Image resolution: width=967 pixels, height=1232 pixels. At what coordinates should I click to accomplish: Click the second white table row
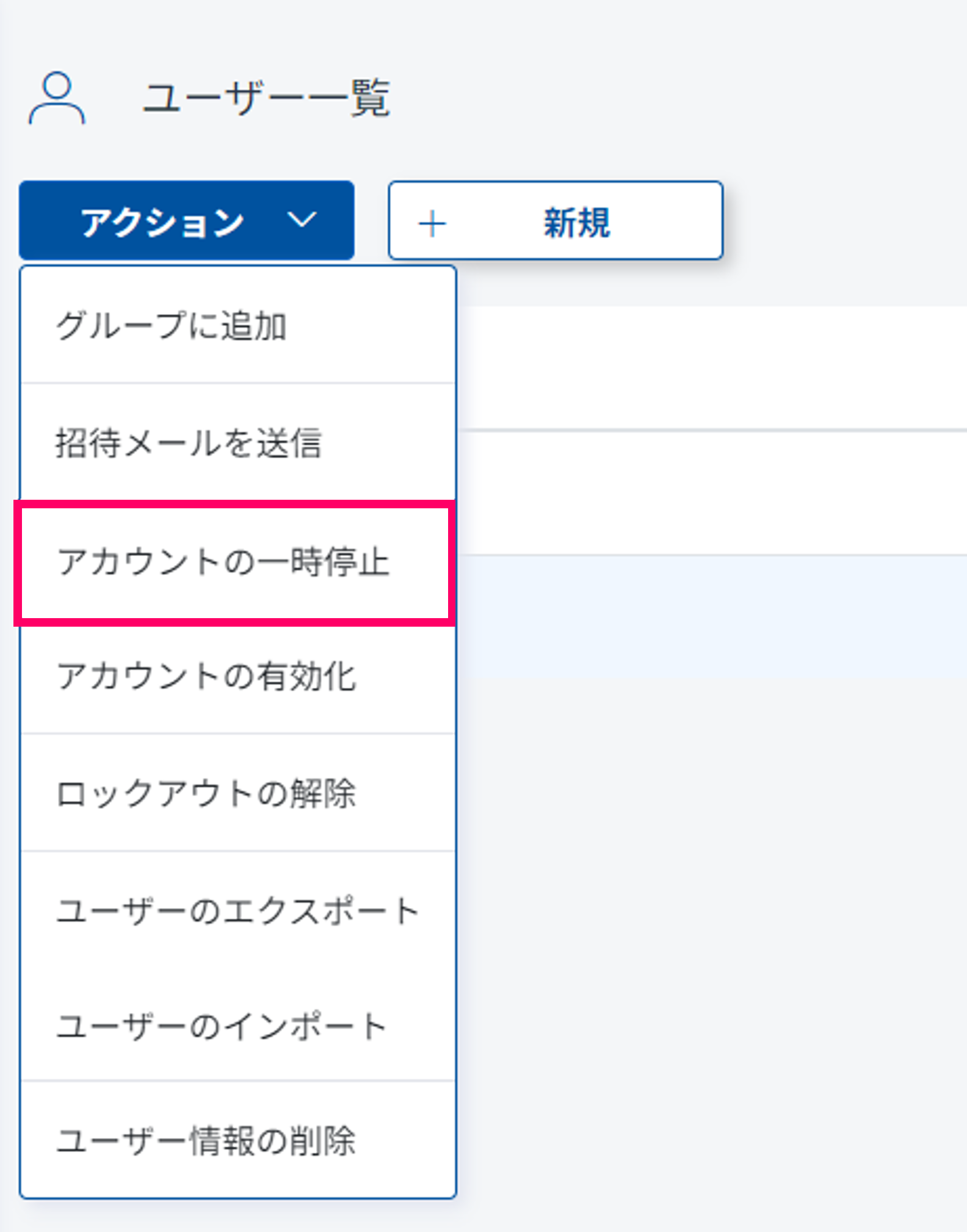point(711,493)
